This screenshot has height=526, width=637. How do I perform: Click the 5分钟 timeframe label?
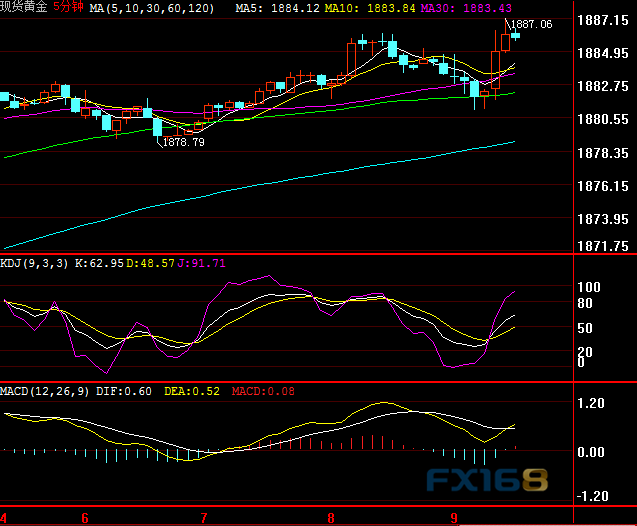coord(68,7)
